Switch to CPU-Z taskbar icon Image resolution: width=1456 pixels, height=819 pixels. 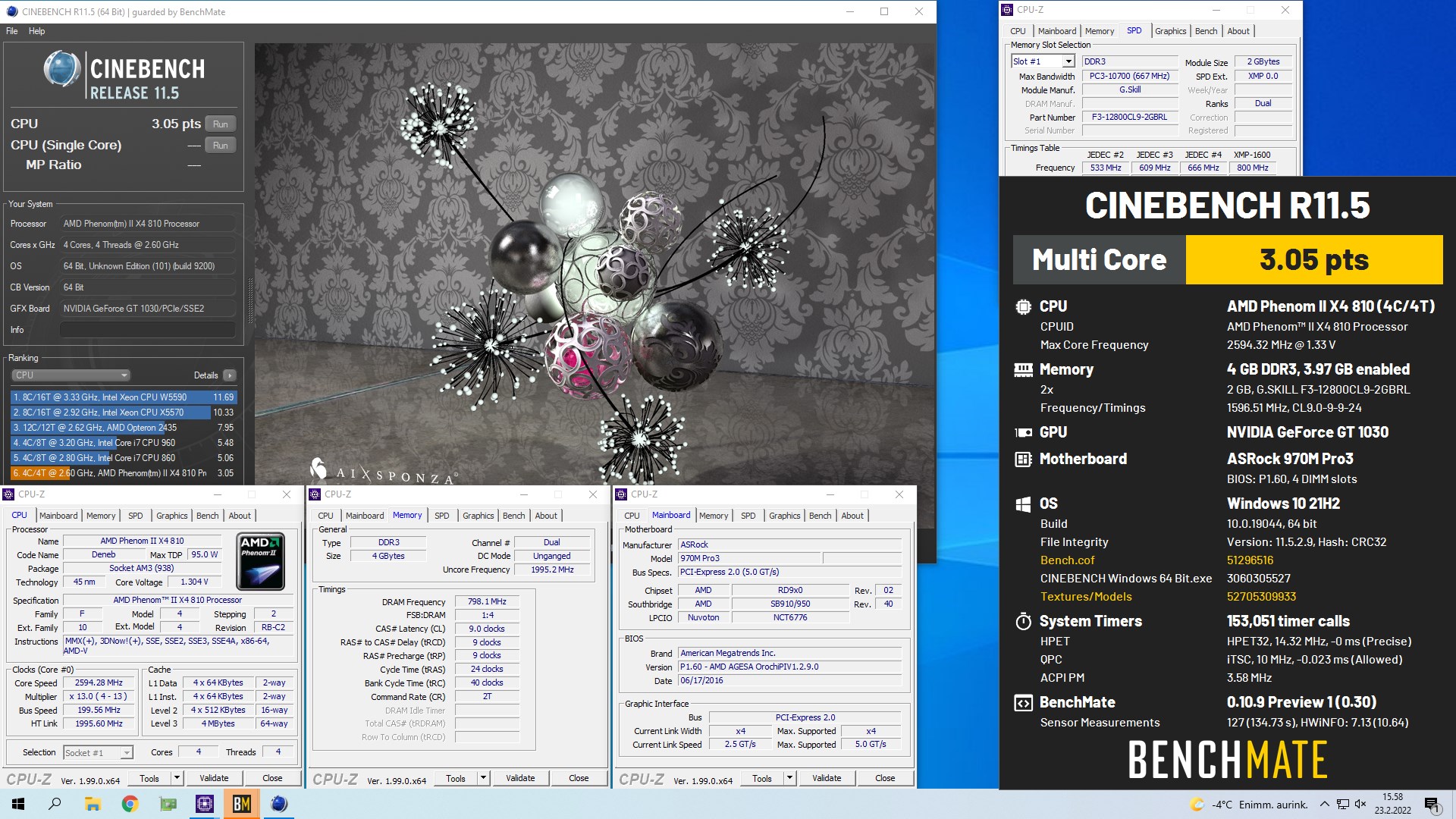205,804
